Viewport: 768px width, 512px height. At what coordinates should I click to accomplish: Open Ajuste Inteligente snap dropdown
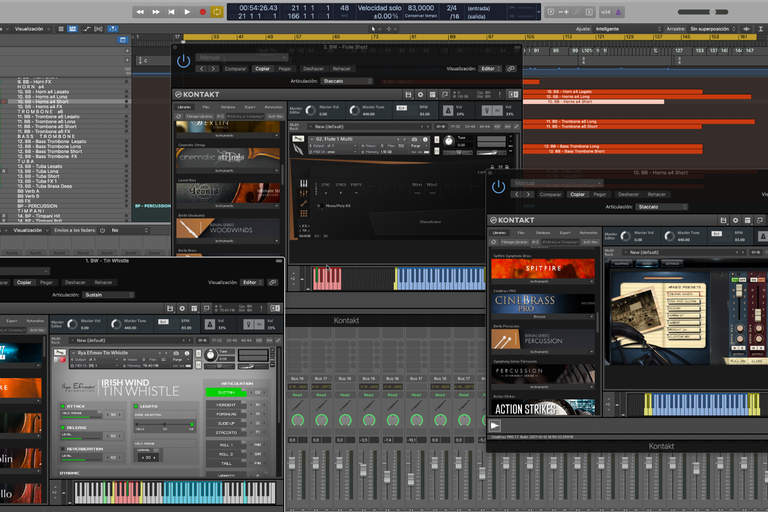(x=628, y=29)
